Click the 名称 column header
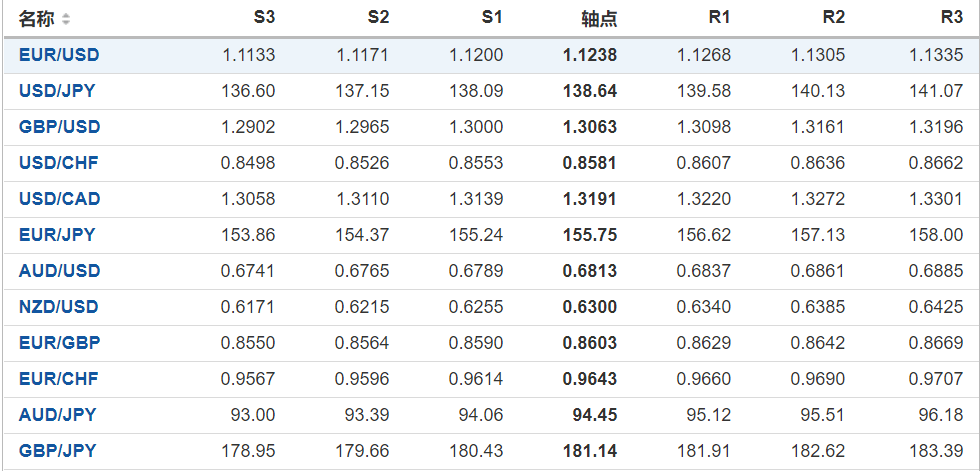The image size is (980, 471). coord(37,19)
